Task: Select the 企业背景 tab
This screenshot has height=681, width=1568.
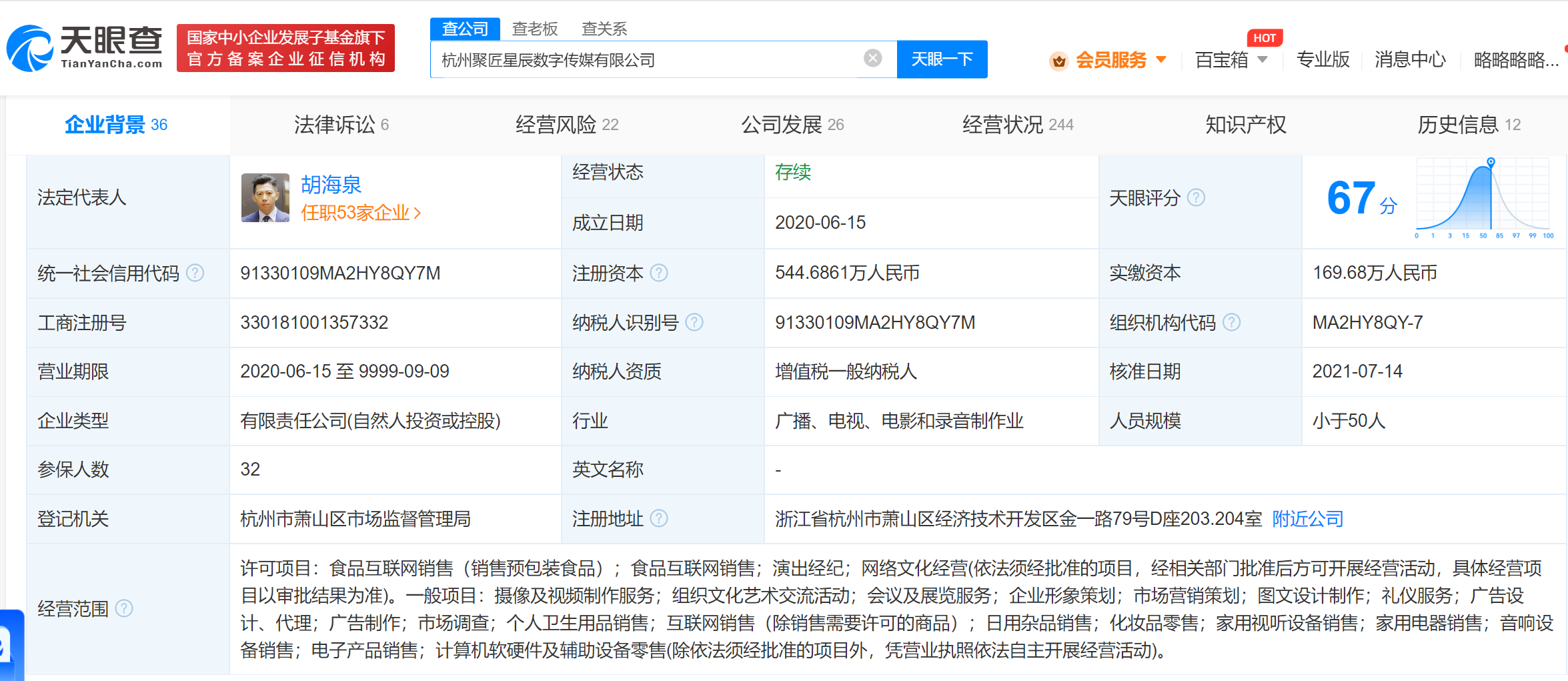Action: click(116, 125)
